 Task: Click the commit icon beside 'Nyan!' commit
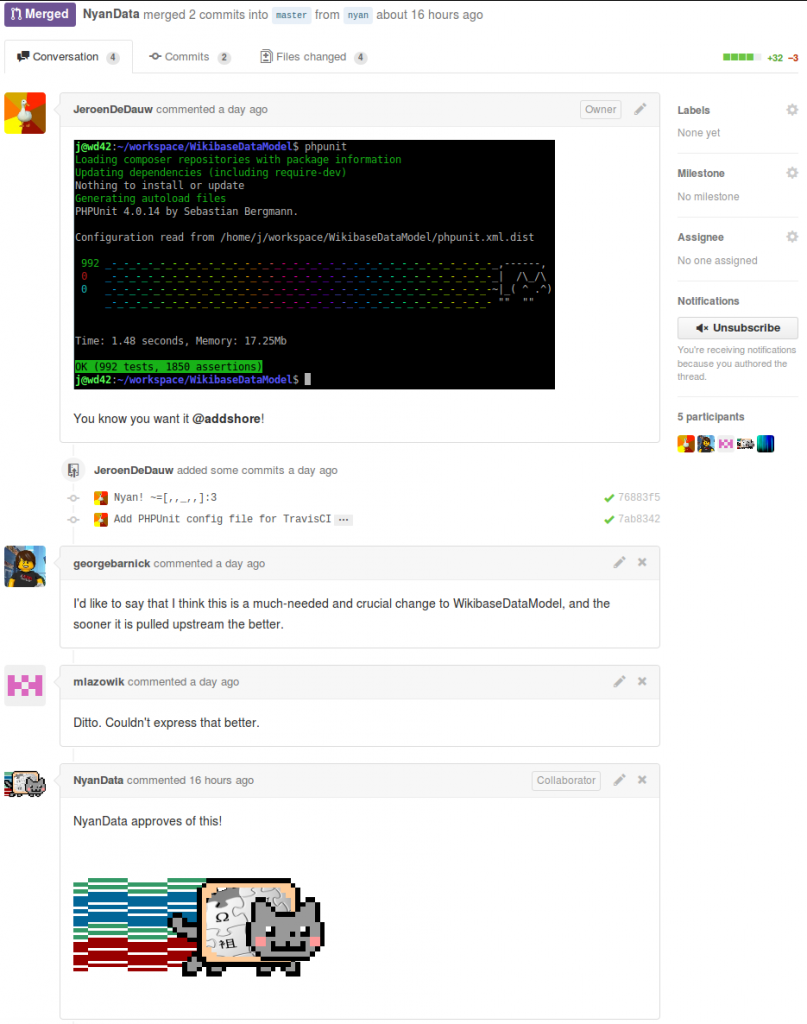[x=73, y=498]
